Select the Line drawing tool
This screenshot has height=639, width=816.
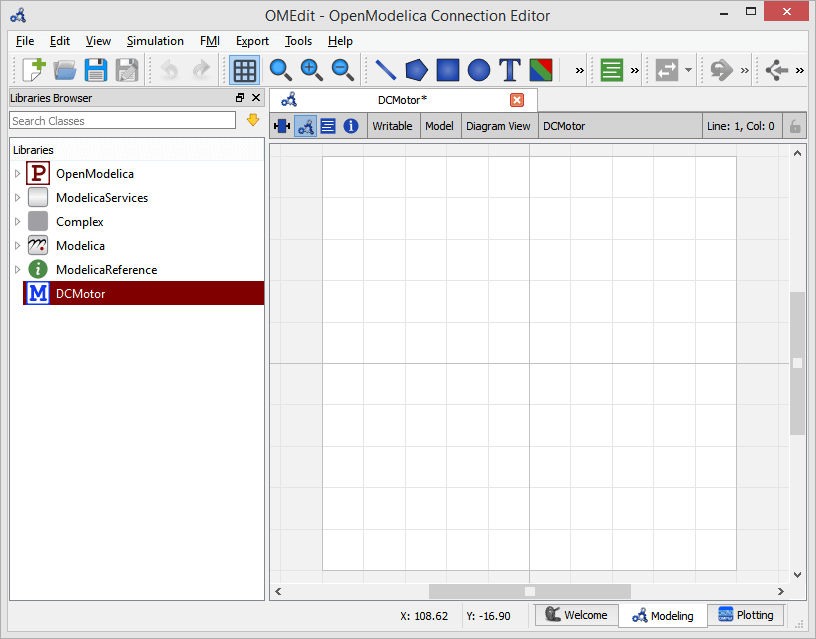point(385,70)
